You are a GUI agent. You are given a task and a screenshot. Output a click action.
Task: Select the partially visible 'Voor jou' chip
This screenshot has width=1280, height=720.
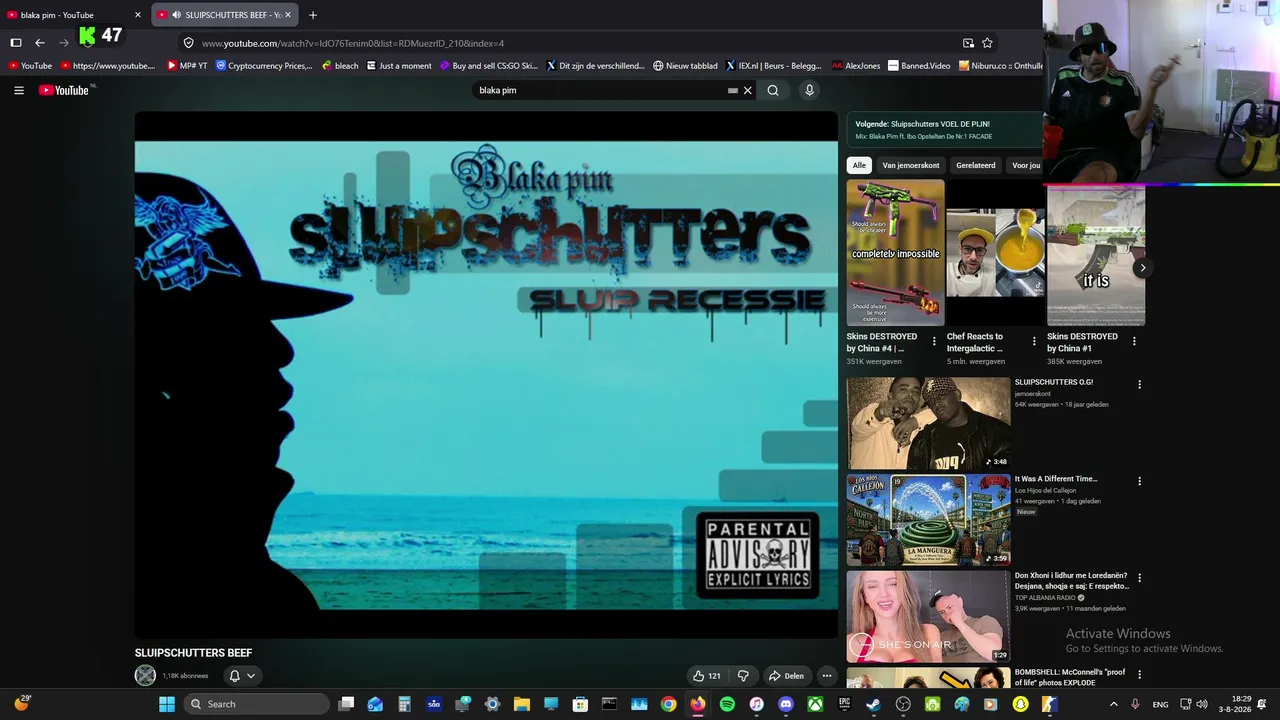click(x=1025, y=165)
